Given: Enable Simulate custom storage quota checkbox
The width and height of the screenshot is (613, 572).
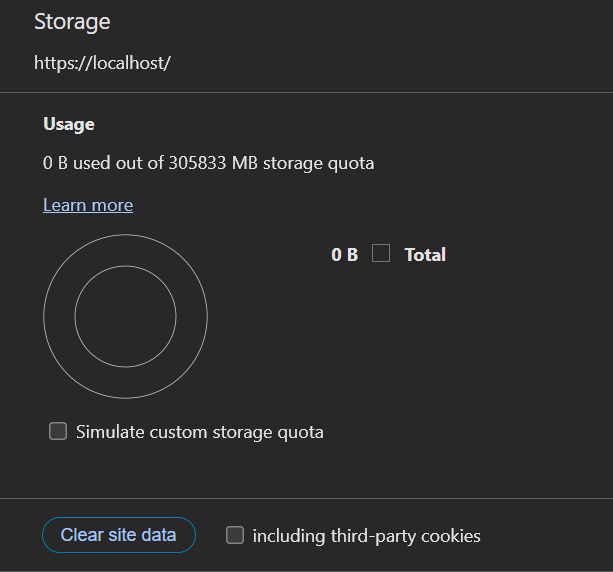Looking at the screenshot, I should tap(58, 432).
